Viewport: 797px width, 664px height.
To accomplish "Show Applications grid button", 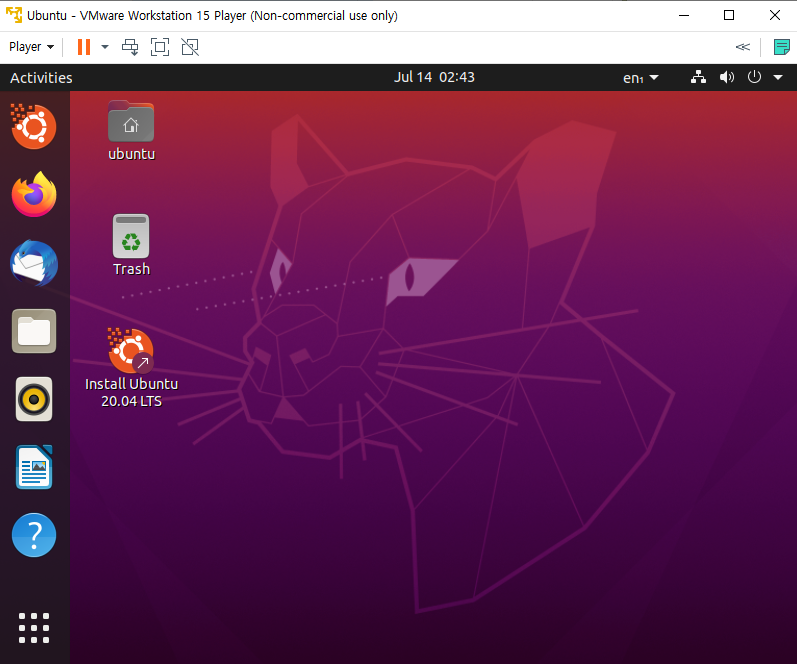I will click(34, 628).
